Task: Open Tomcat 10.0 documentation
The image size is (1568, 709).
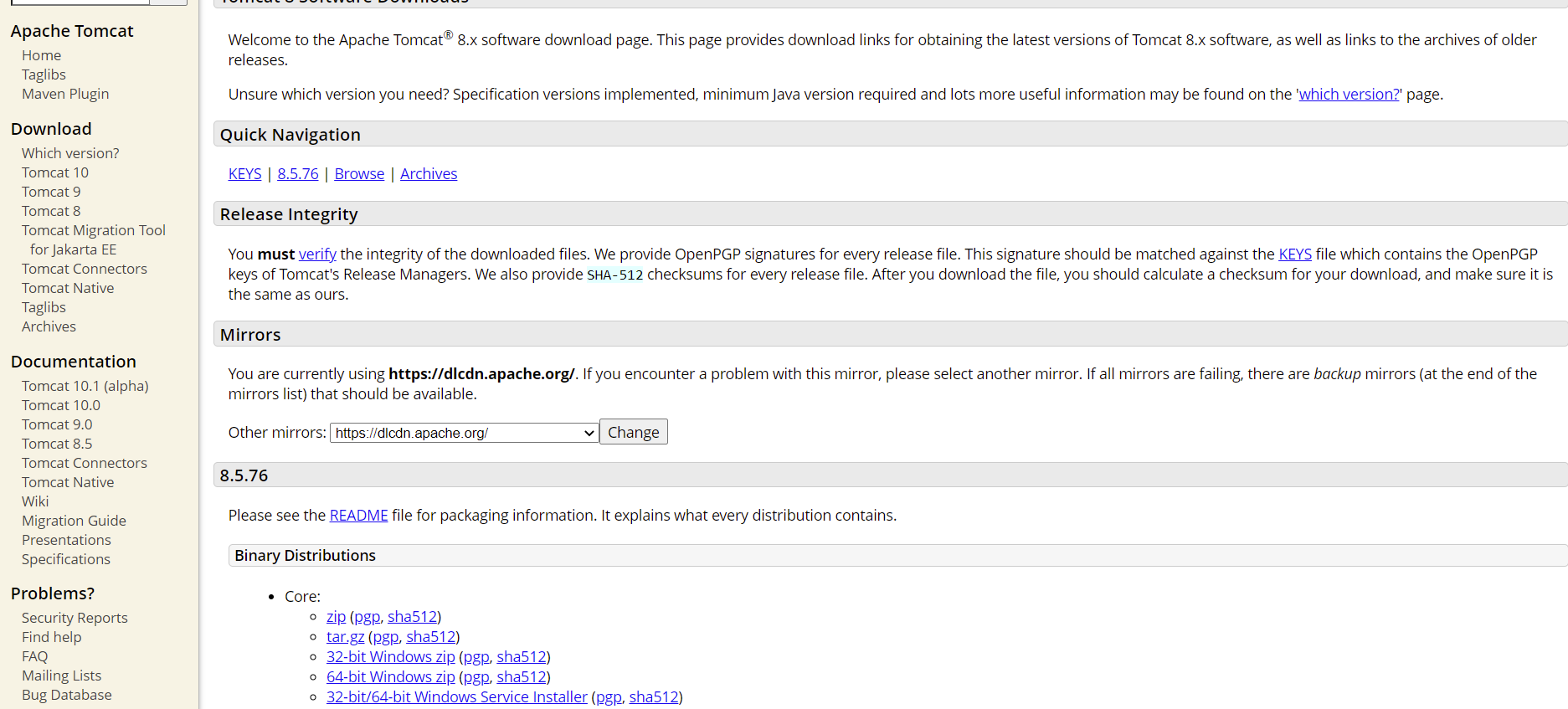Action: click(x=61, y=405)
